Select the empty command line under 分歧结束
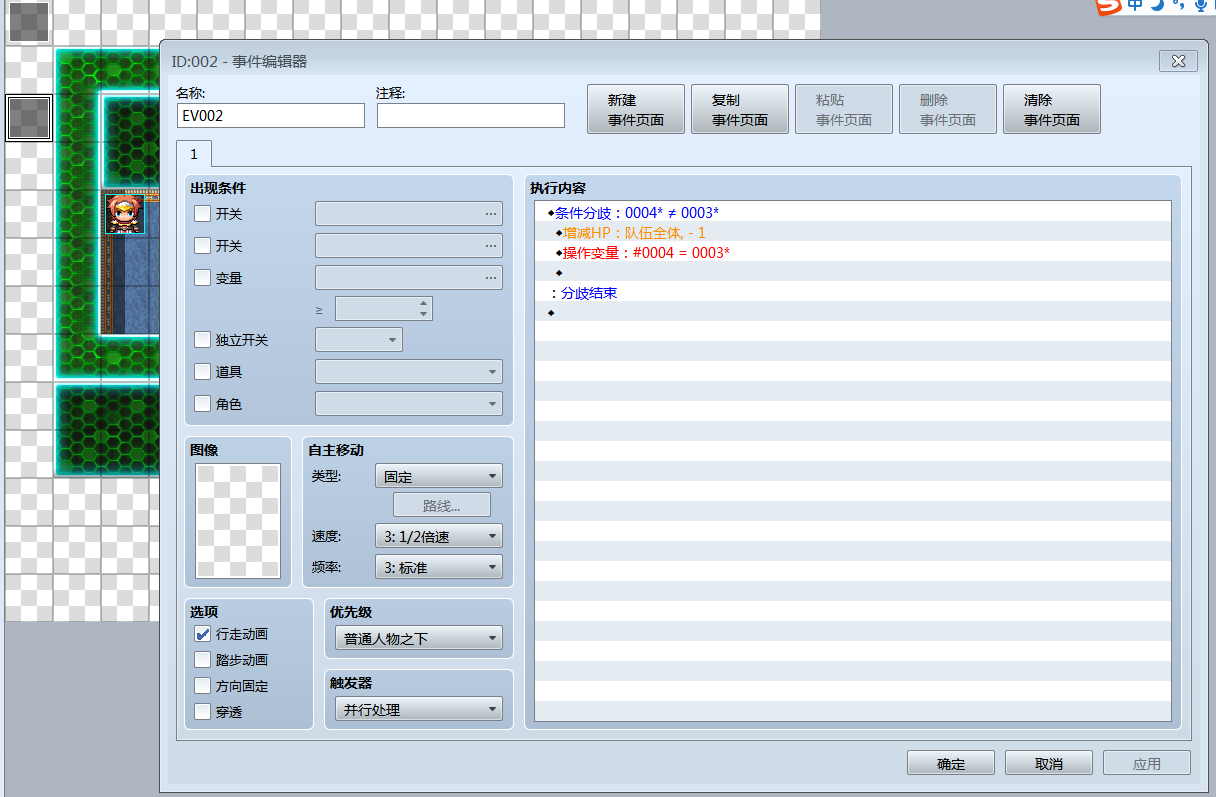 pos(853,313)
